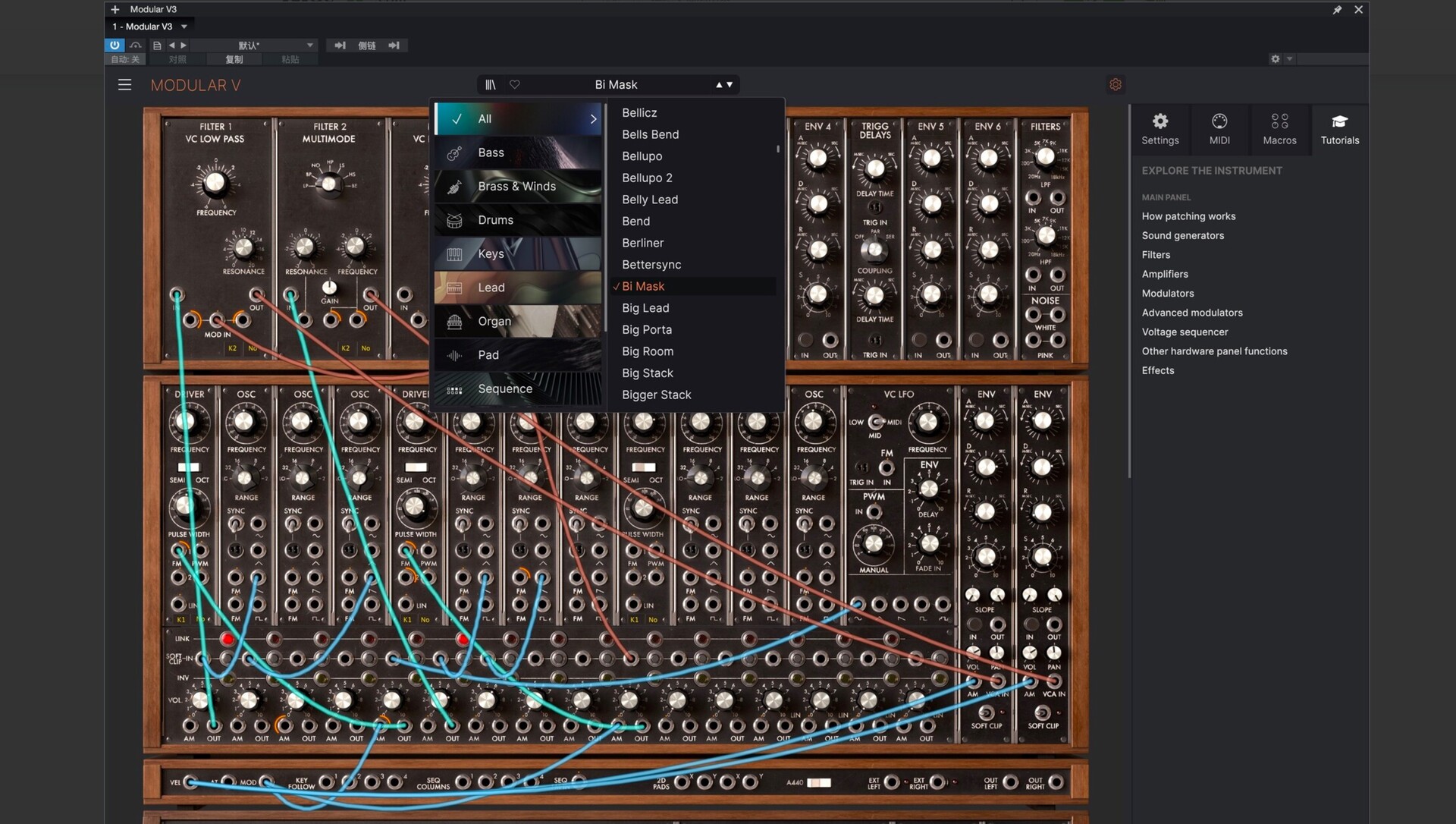Add a plugin with the plus icon
1456x824 pixels.
click(x=115, y=9)
